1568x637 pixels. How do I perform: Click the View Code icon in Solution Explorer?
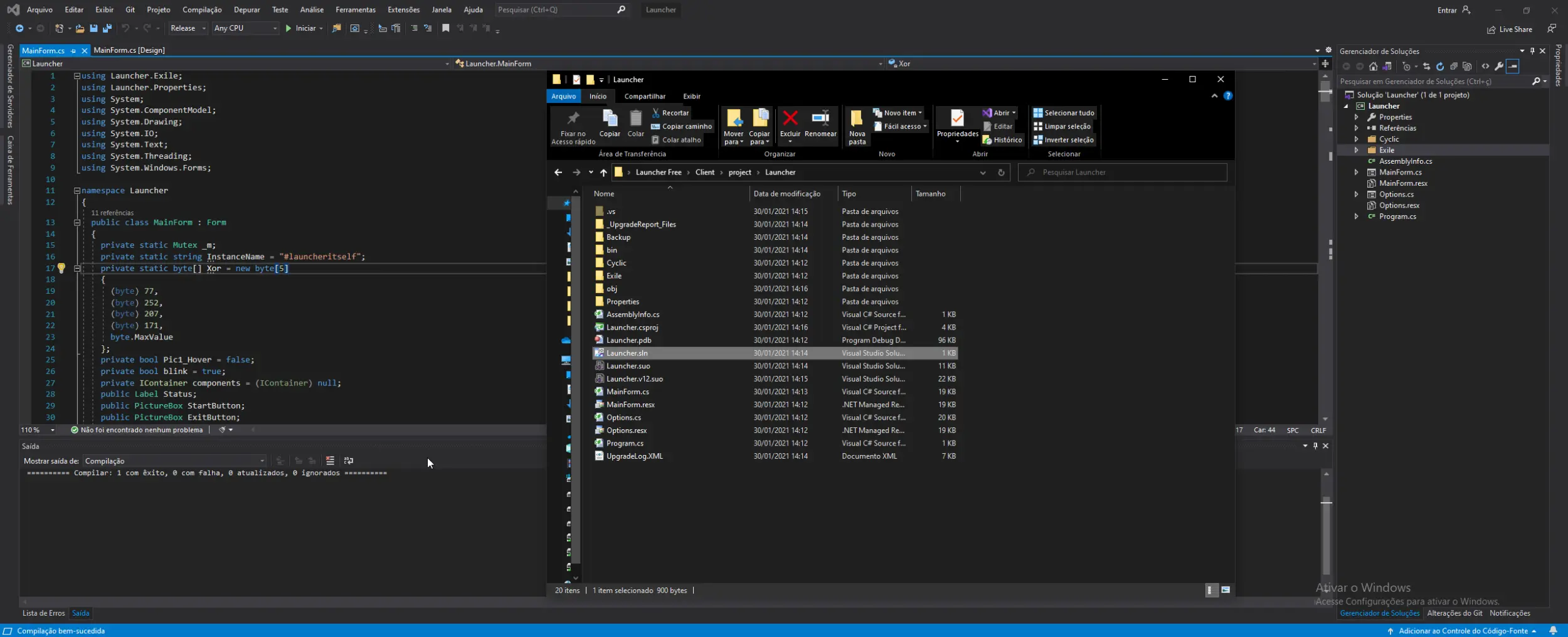[1485, 67]
